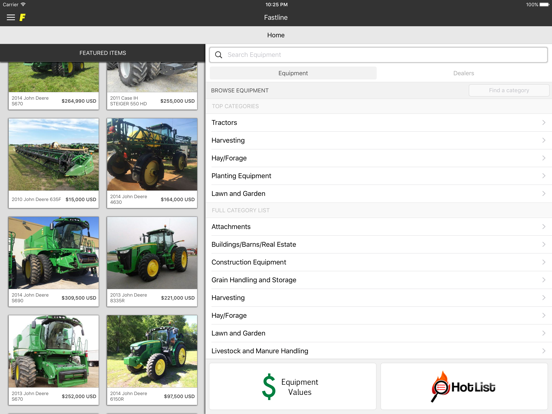The height and width of the screenshot is (414, 552).
Task: Open Planting Equipment chevron
Action: coord(544,176)
